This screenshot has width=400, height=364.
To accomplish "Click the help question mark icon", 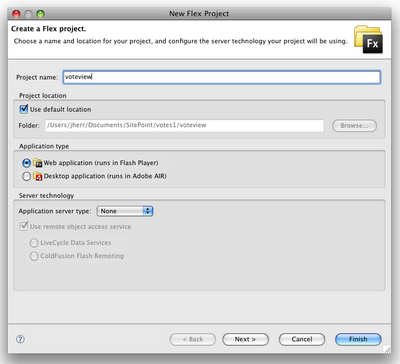I will coord(20,339).
